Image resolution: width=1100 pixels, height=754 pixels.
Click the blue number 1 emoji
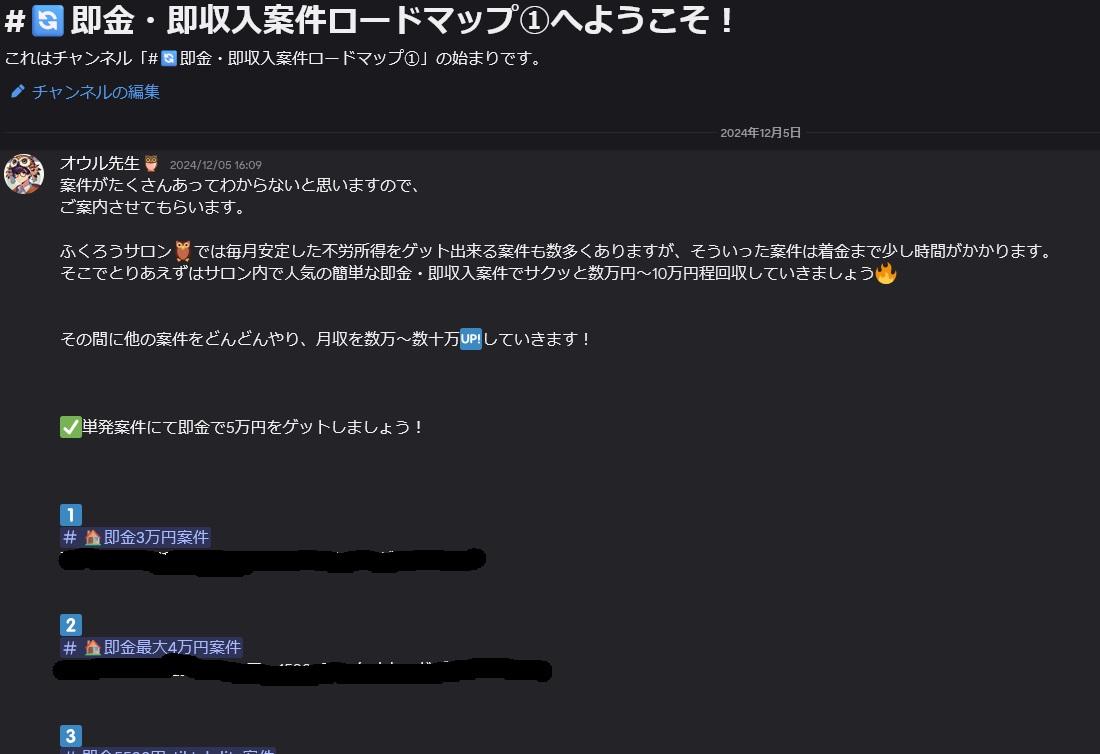coord(71,515)
